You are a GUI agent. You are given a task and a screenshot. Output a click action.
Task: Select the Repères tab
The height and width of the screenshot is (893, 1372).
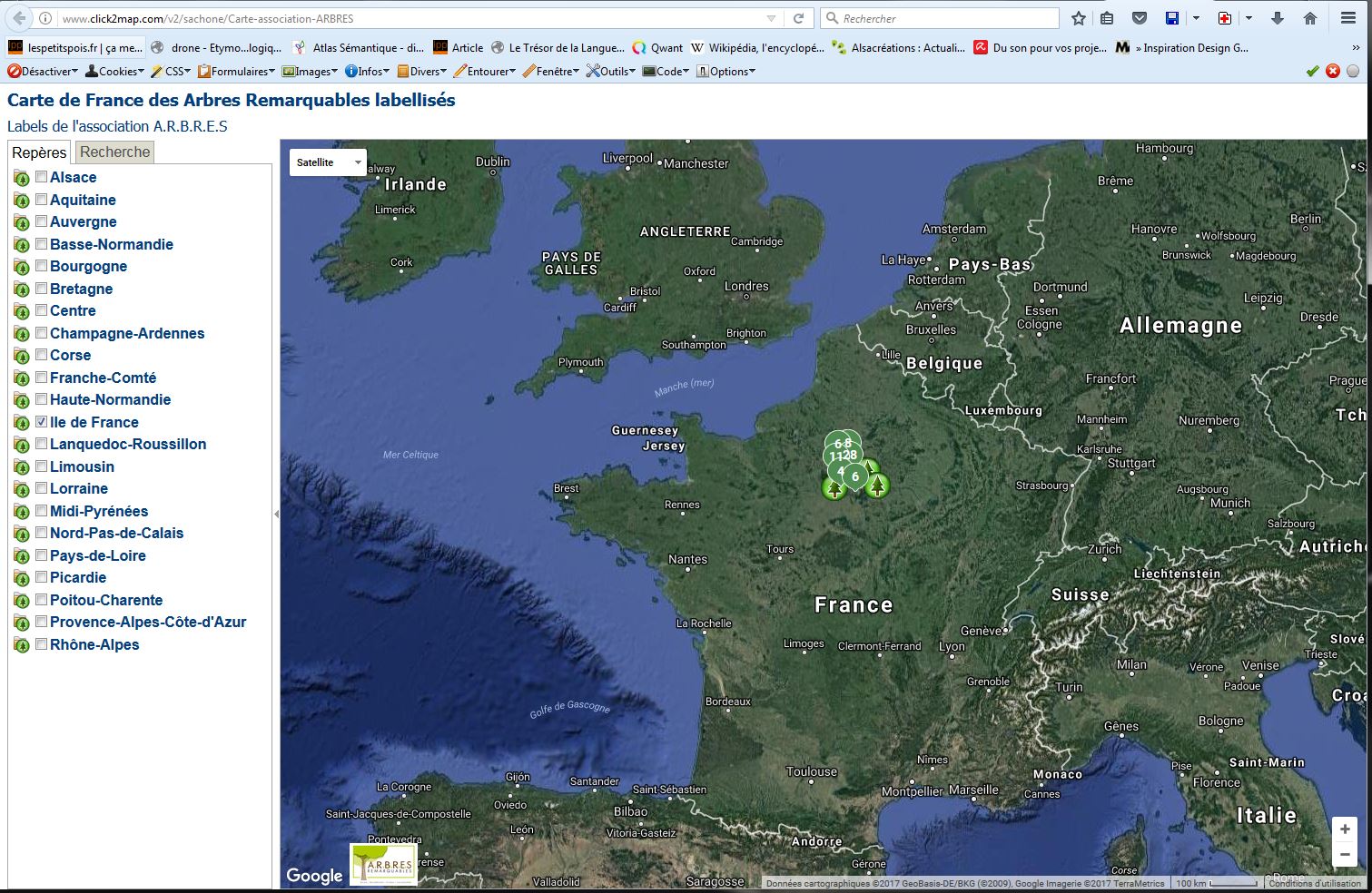pos(39,152)
